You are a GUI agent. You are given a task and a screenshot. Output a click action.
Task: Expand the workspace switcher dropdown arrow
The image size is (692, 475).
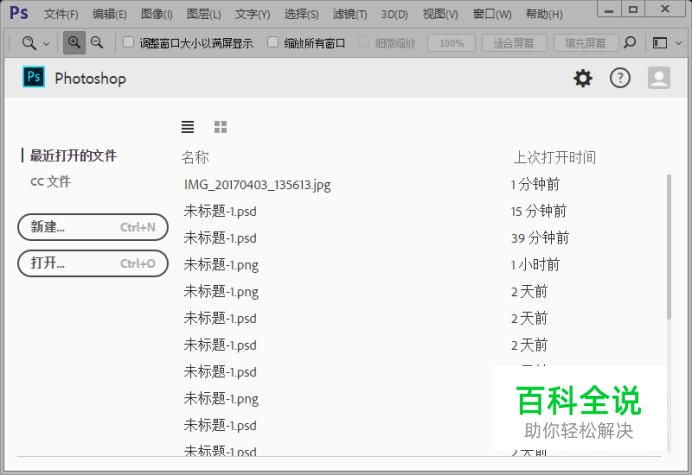pyautogui.click(x=679, y=43)
